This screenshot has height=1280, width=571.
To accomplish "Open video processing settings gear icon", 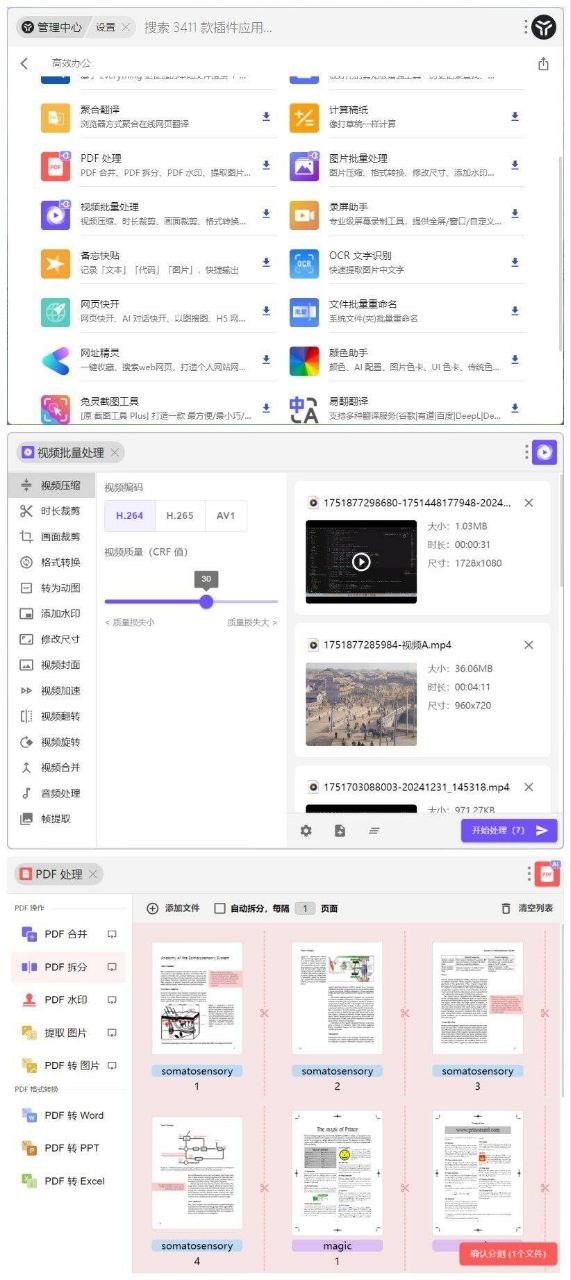I will (x=306, y=830).
